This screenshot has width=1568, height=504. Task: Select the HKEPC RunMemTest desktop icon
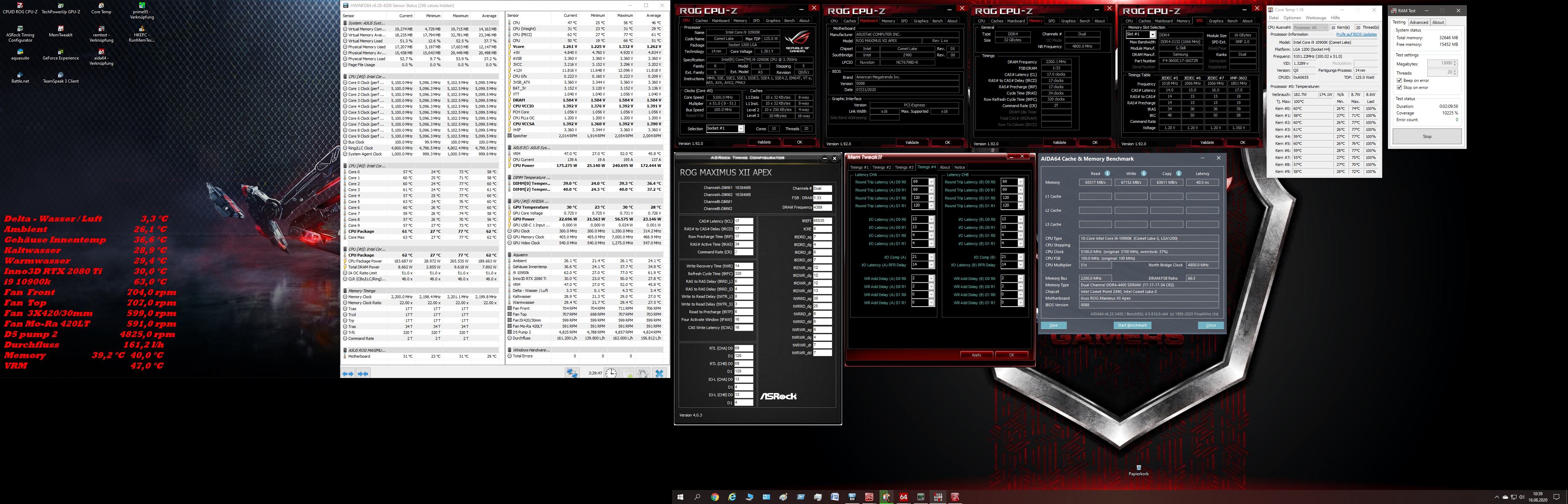coord(142,34)
